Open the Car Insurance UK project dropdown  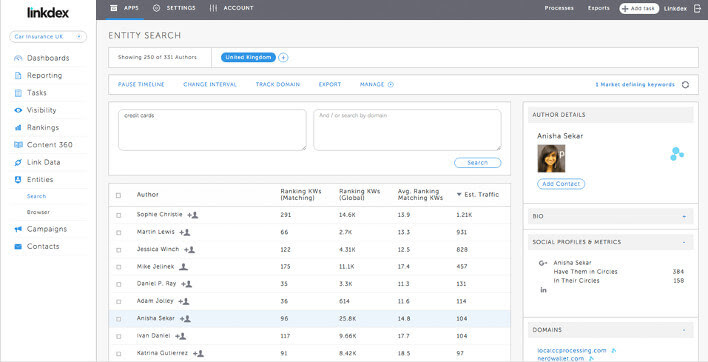coord(48,37)
